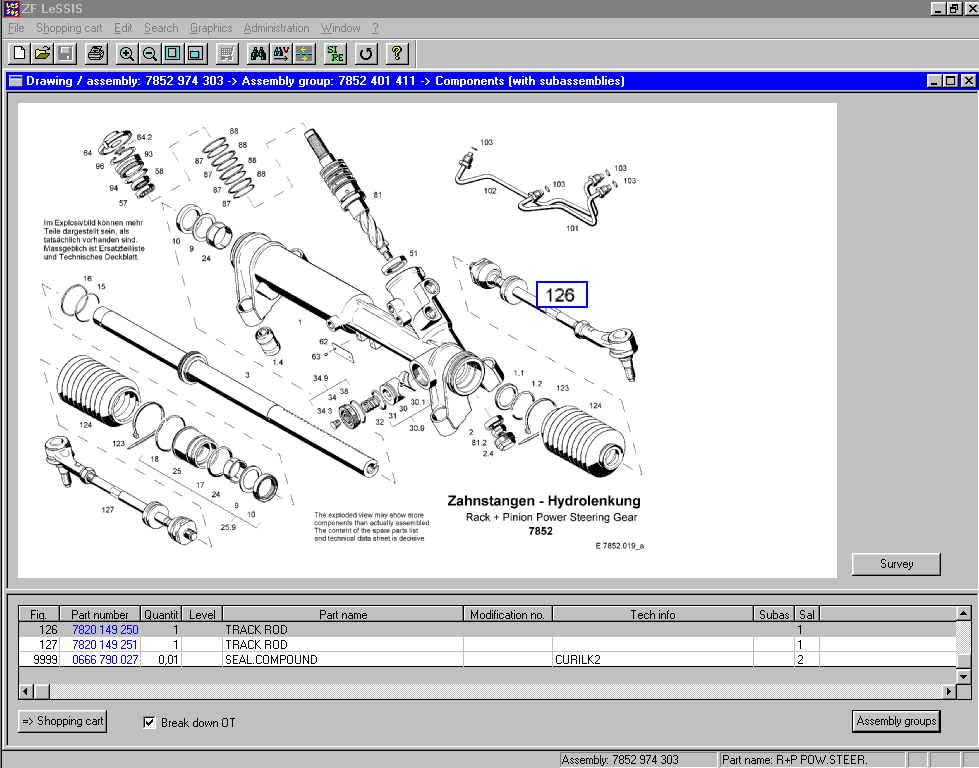
Task: Click the Survey button
Action: 896,564
